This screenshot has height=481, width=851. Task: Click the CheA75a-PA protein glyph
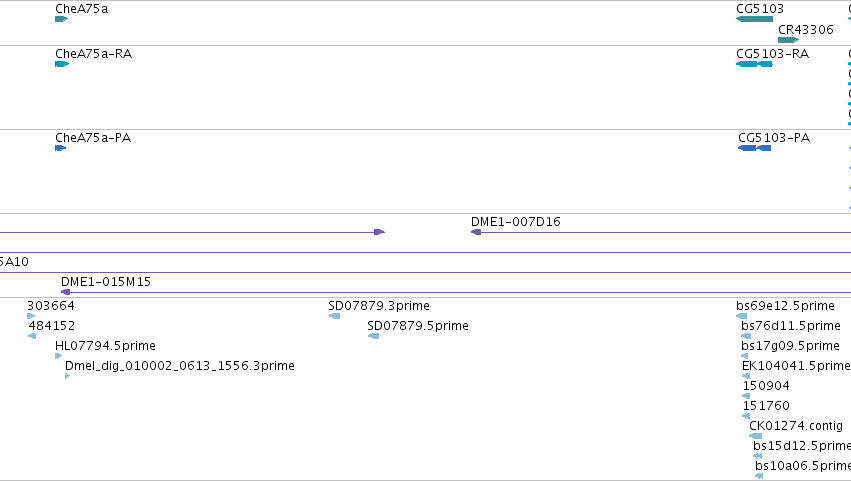click(60, 148)
